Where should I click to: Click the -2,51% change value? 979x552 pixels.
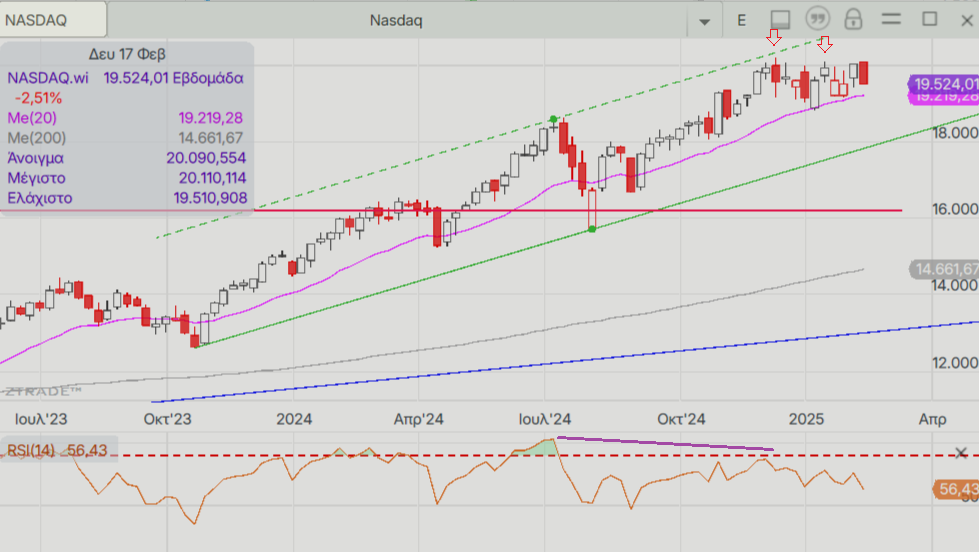point(39,98)
